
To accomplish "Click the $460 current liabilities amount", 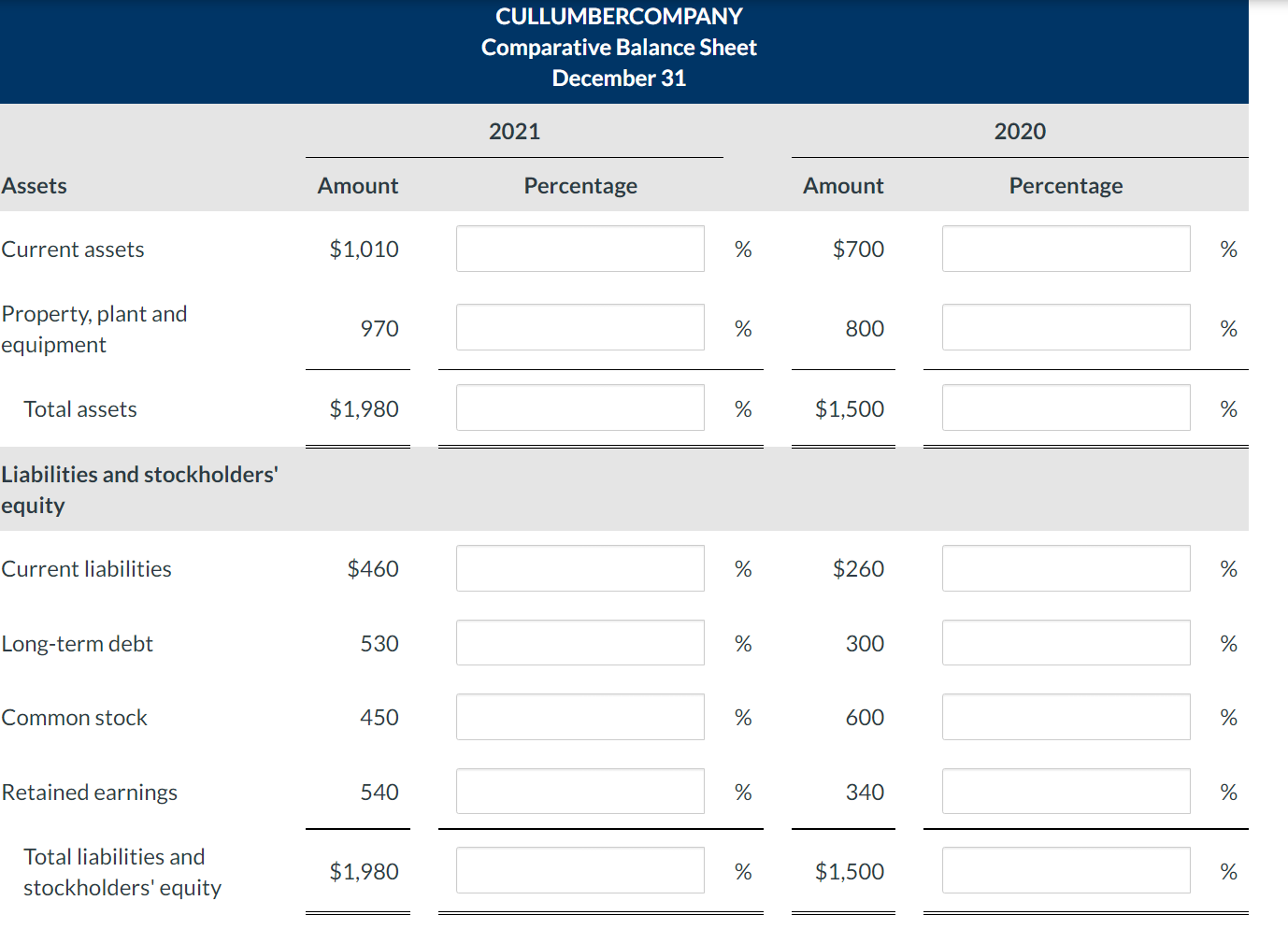I will point(372,569).
